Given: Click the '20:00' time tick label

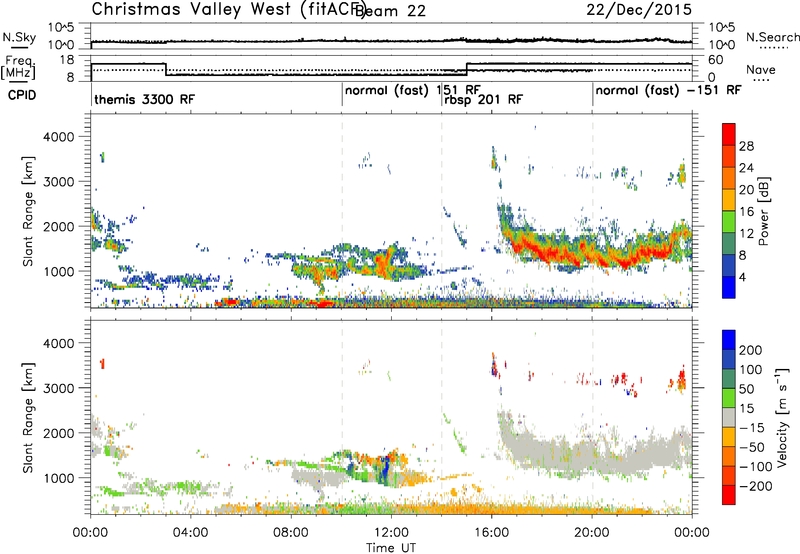Looking at the screenshot, I should click(591, 533).
